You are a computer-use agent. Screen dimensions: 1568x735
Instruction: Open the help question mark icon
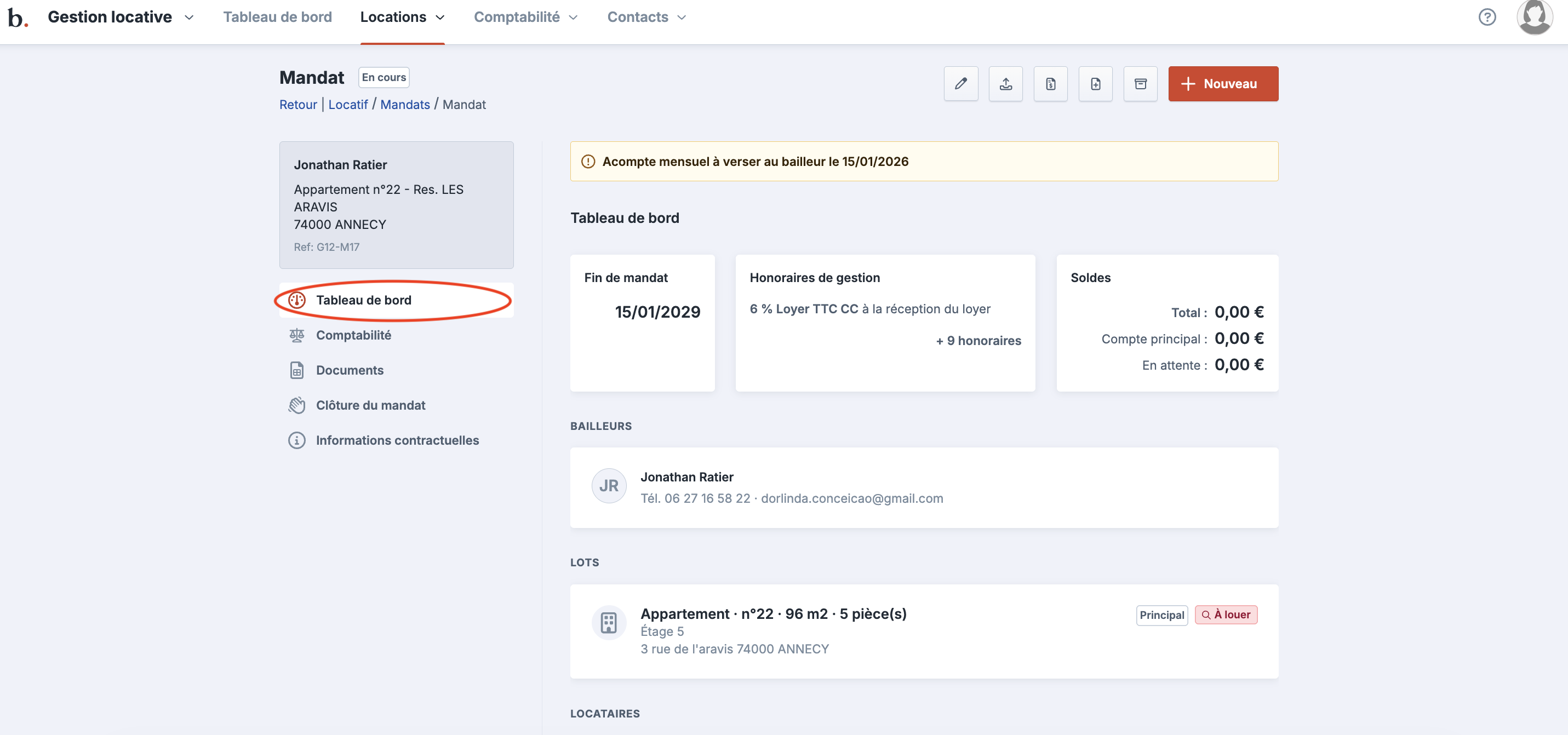(x=1486, y=17)
